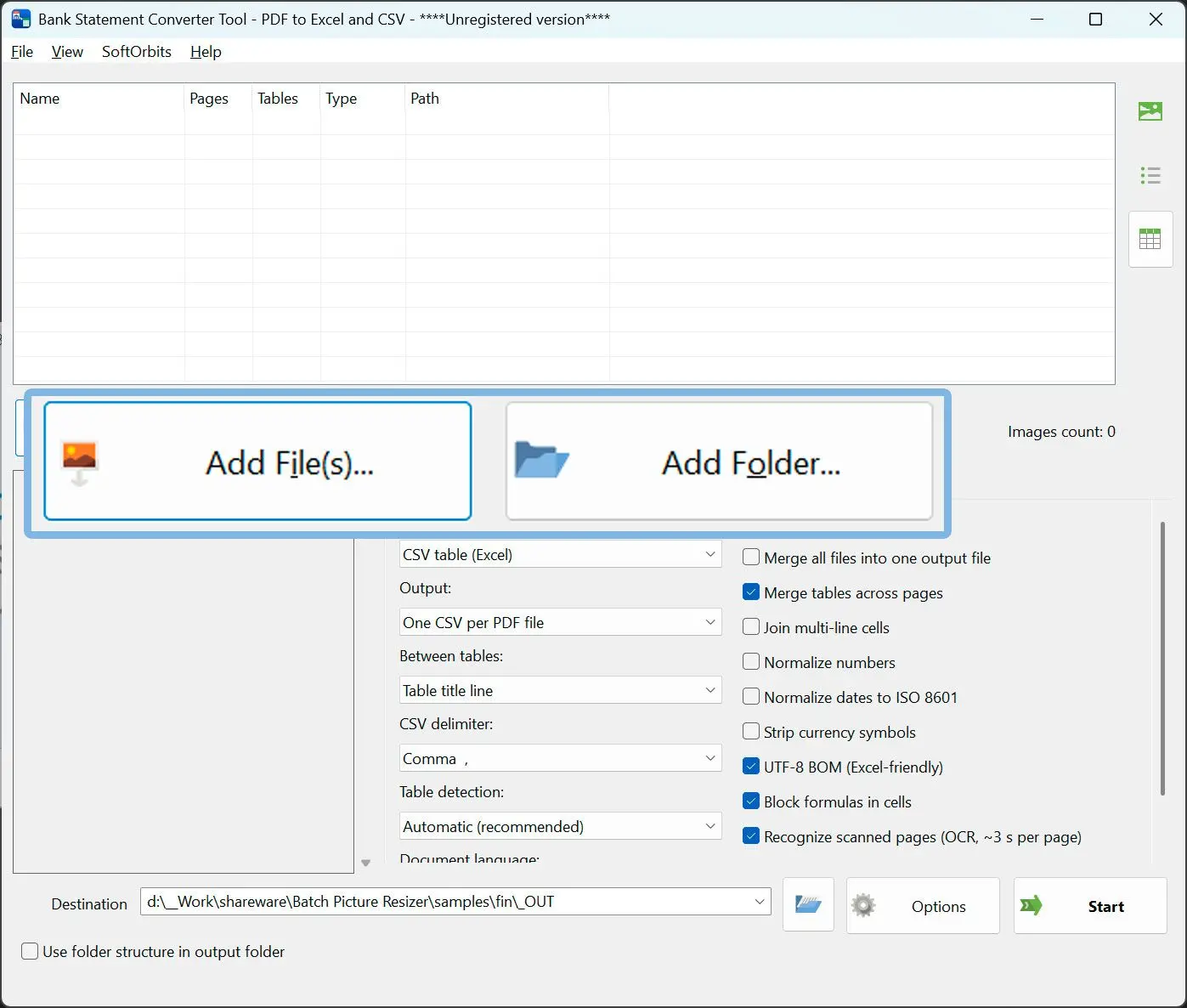Expand the Destination path dropdown
Viewport: 1187px width, 1008px height.
coord(760,902)
